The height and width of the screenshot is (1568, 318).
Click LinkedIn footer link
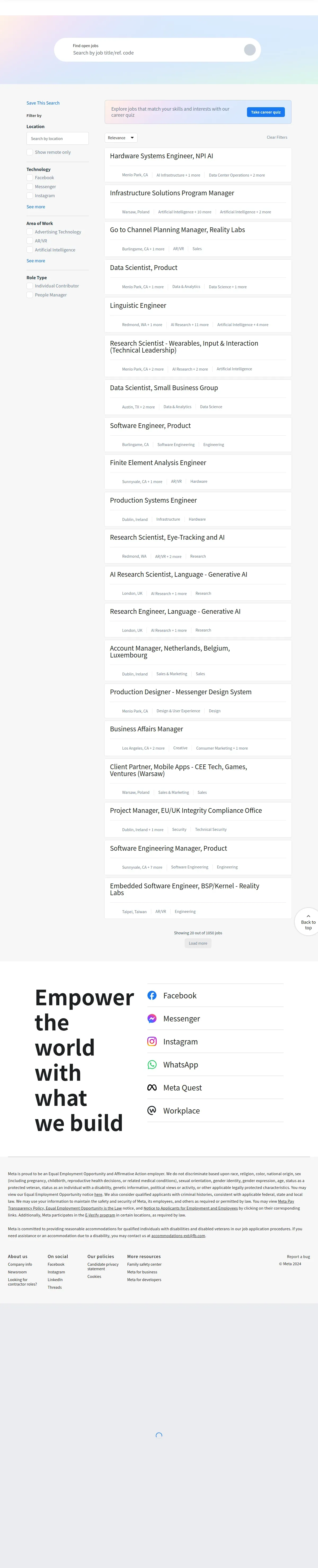pyautogui.click(x=55, y=1279)
